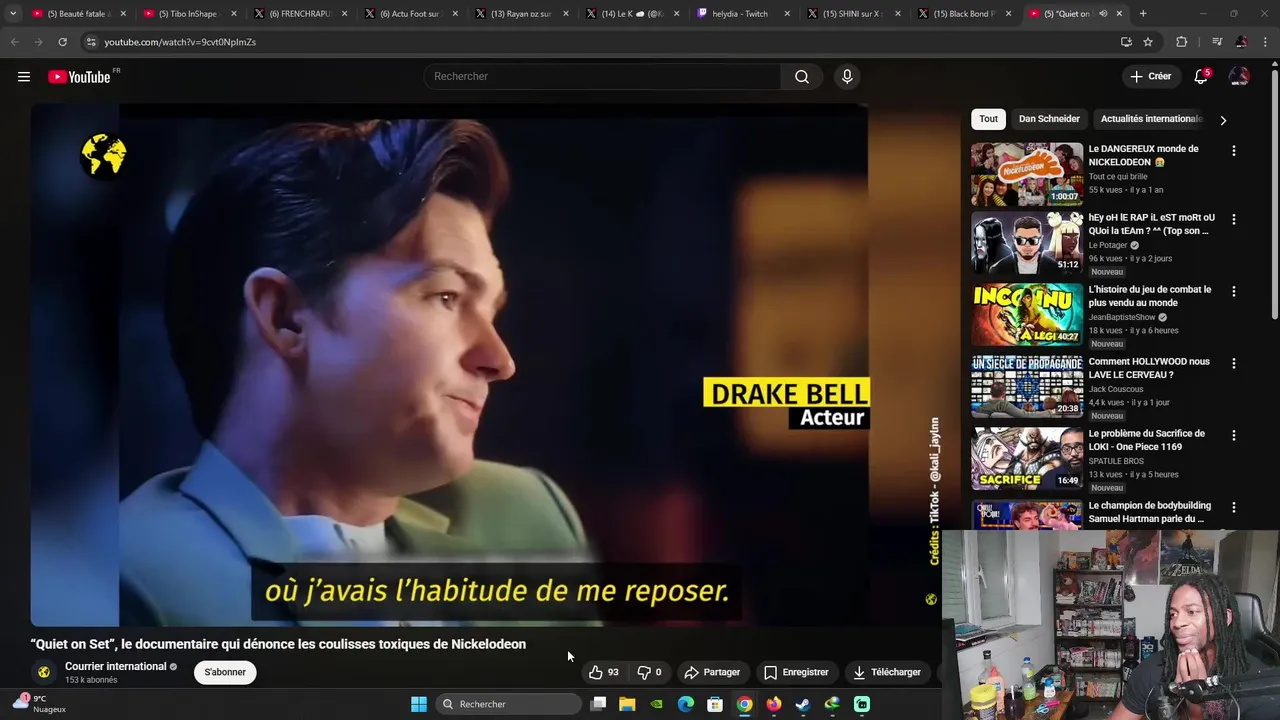Open Courrier international channel link

click(115, 667)
